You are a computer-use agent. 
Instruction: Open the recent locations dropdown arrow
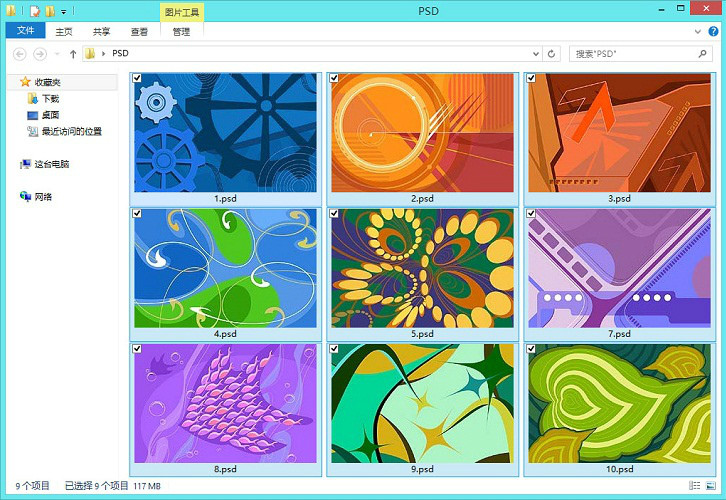[57, 54]
